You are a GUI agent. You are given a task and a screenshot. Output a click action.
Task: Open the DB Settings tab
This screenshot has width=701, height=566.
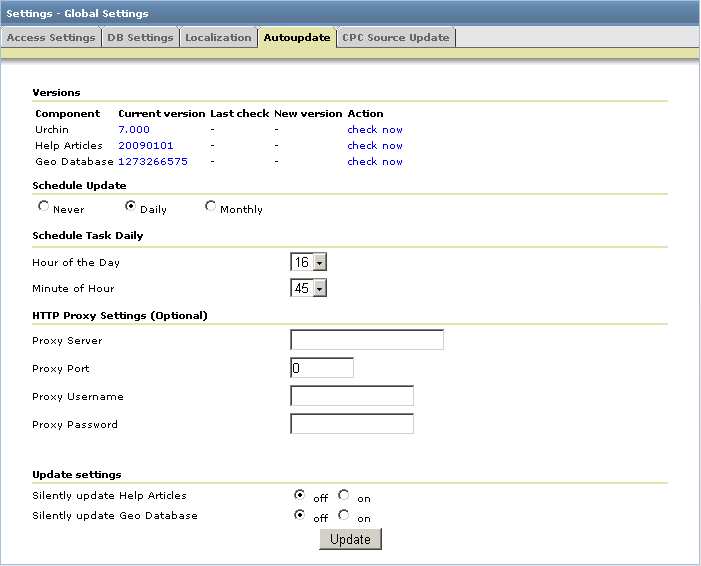[140, 37]
